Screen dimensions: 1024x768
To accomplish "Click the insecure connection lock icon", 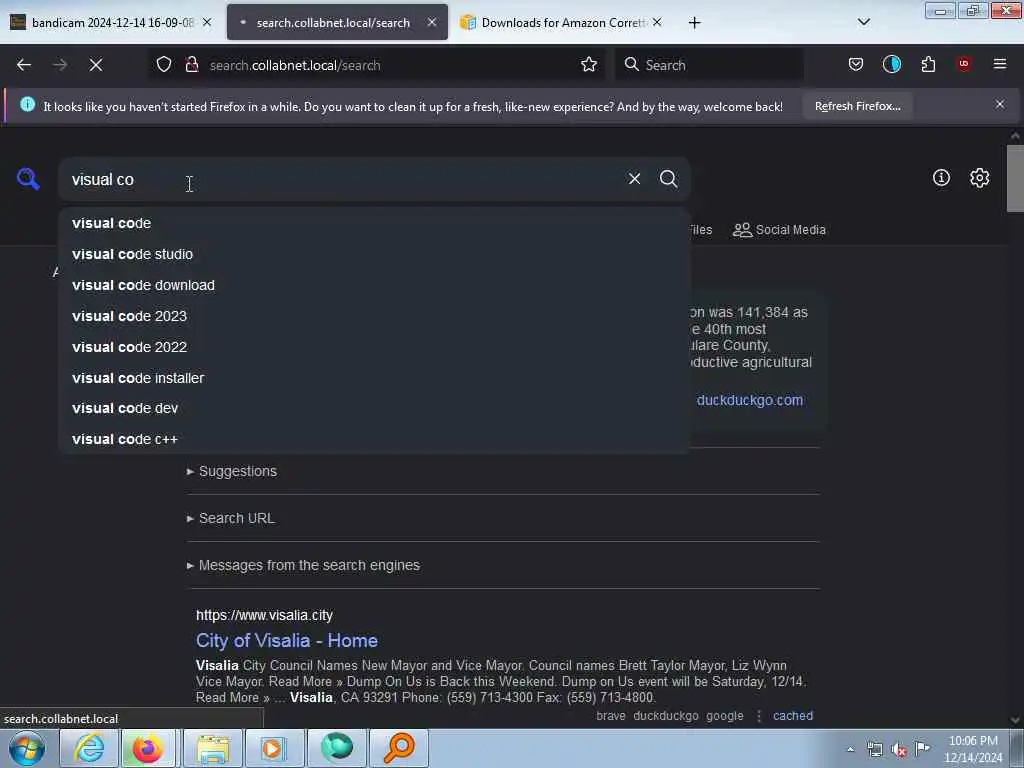I will pyautogui.click(x=192, y=65).
